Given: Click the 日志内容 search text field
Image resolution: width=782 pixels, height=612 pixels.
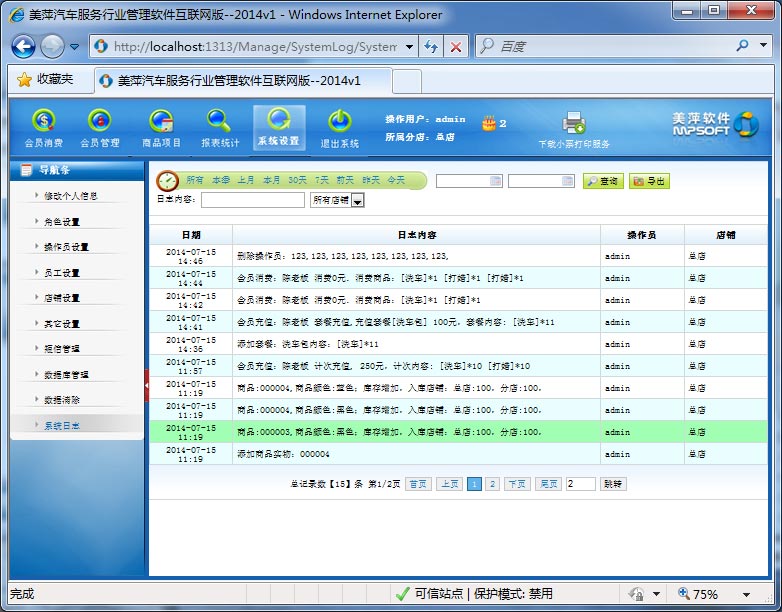Looking at the screenshot, I should pos(252,200).
